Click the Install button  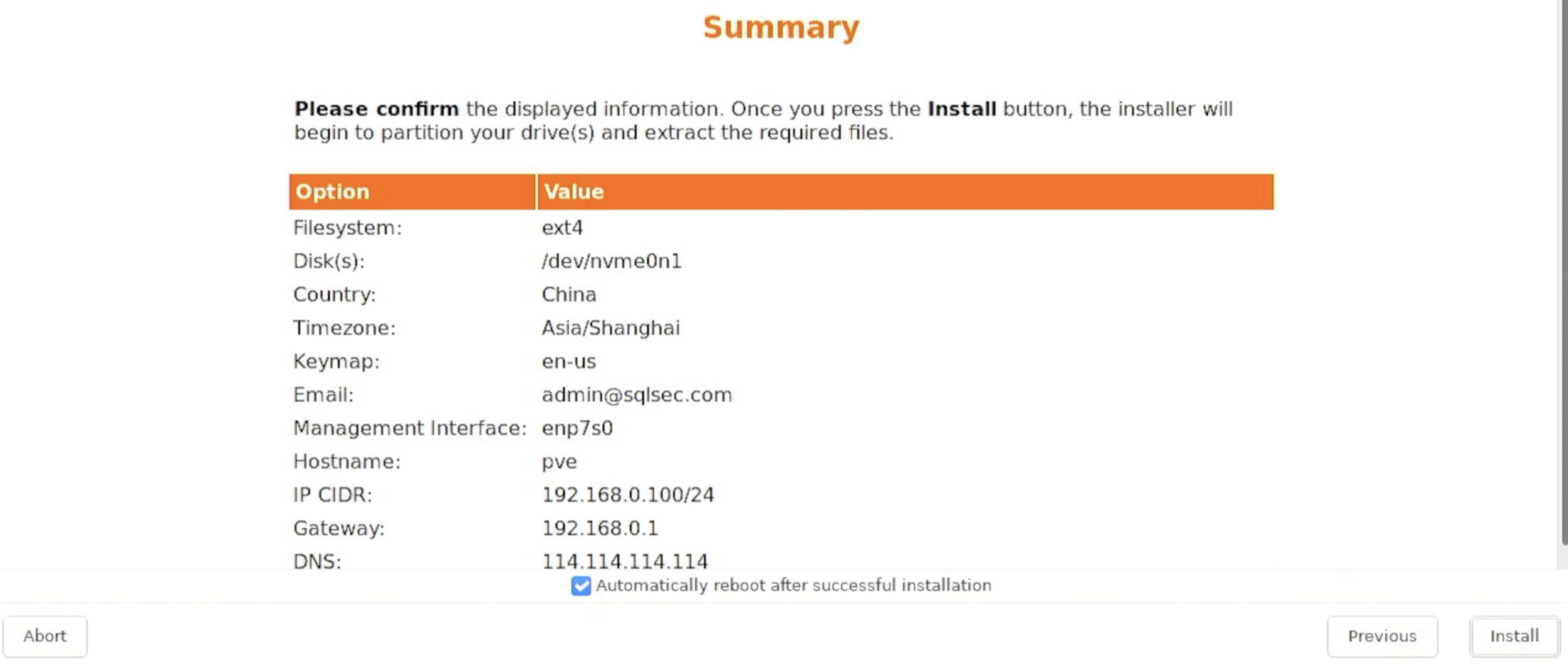coord(1514,637)
